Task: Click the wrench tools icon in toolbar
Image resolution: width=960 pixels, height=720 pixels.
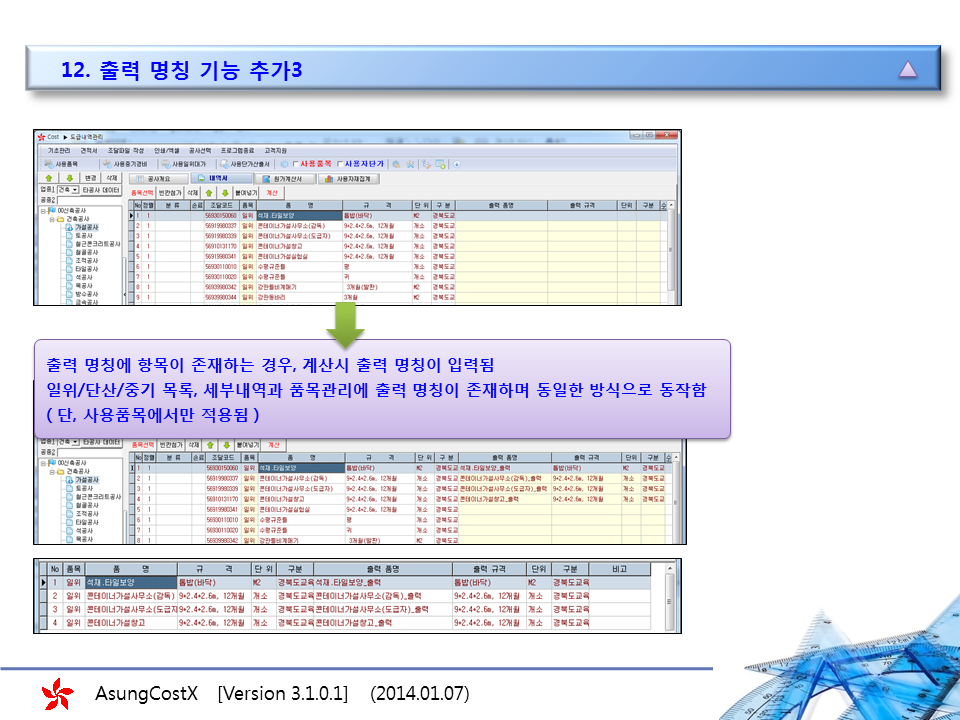Action: 411,164
